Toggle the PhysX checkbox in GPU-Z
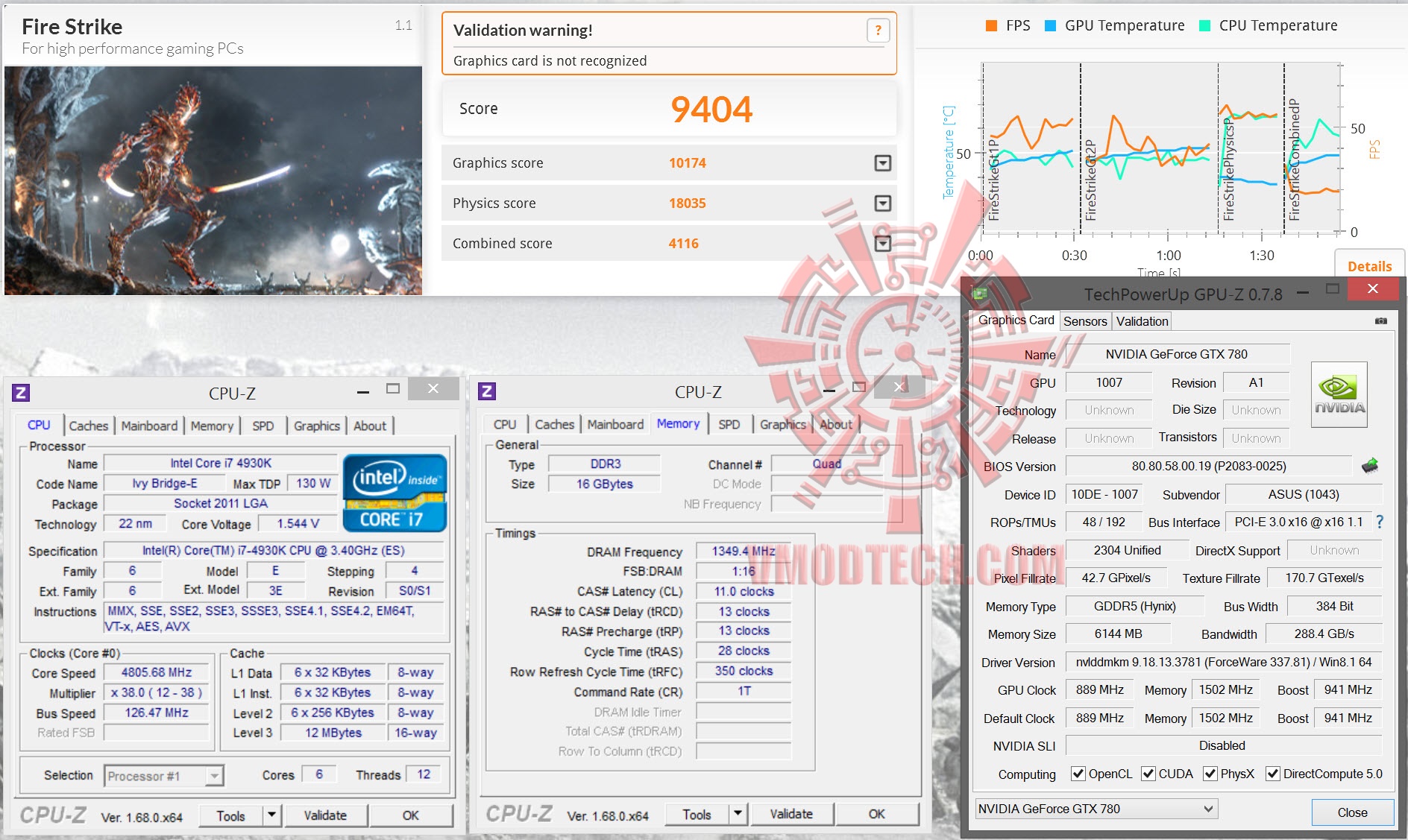 pos(1210,774)
